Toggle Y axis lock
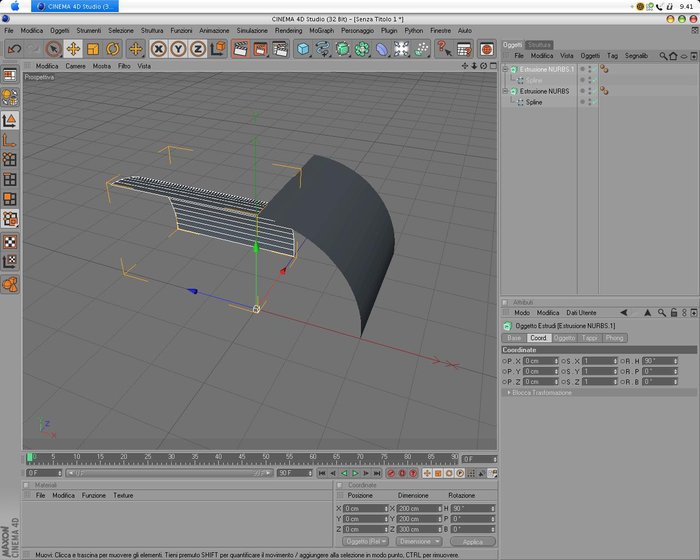The width and height of the screenshot is (700, 560). click(x=178, y=49)
